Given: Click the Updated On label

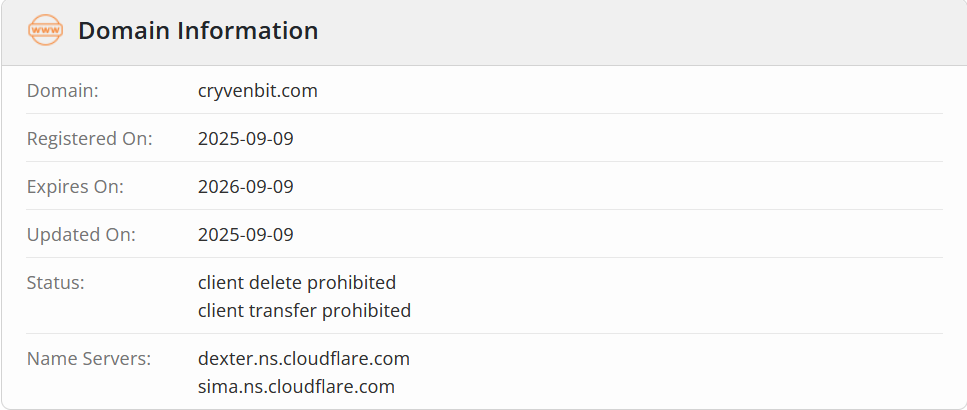Looking at the screenshot, I should [81, 235].
